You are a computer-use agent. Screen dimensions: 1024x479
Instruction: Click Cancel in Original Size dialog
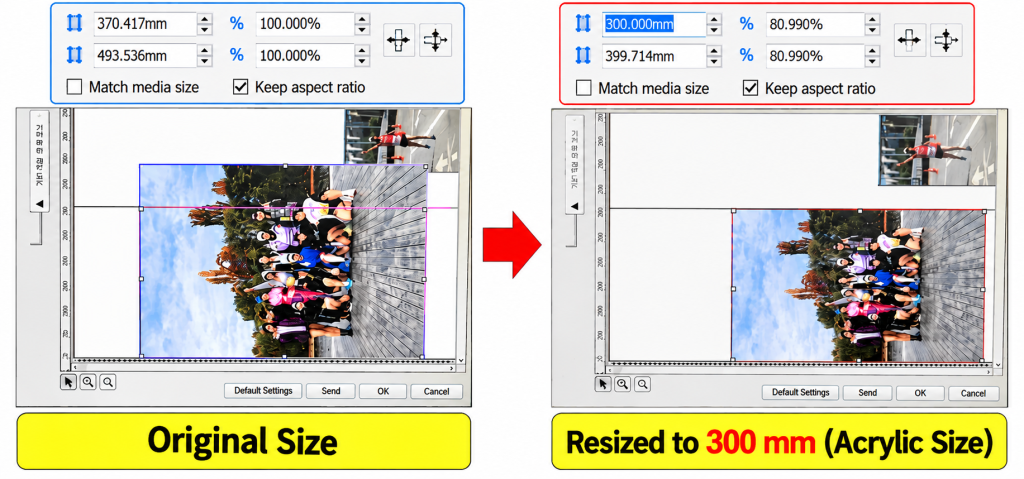436,391
